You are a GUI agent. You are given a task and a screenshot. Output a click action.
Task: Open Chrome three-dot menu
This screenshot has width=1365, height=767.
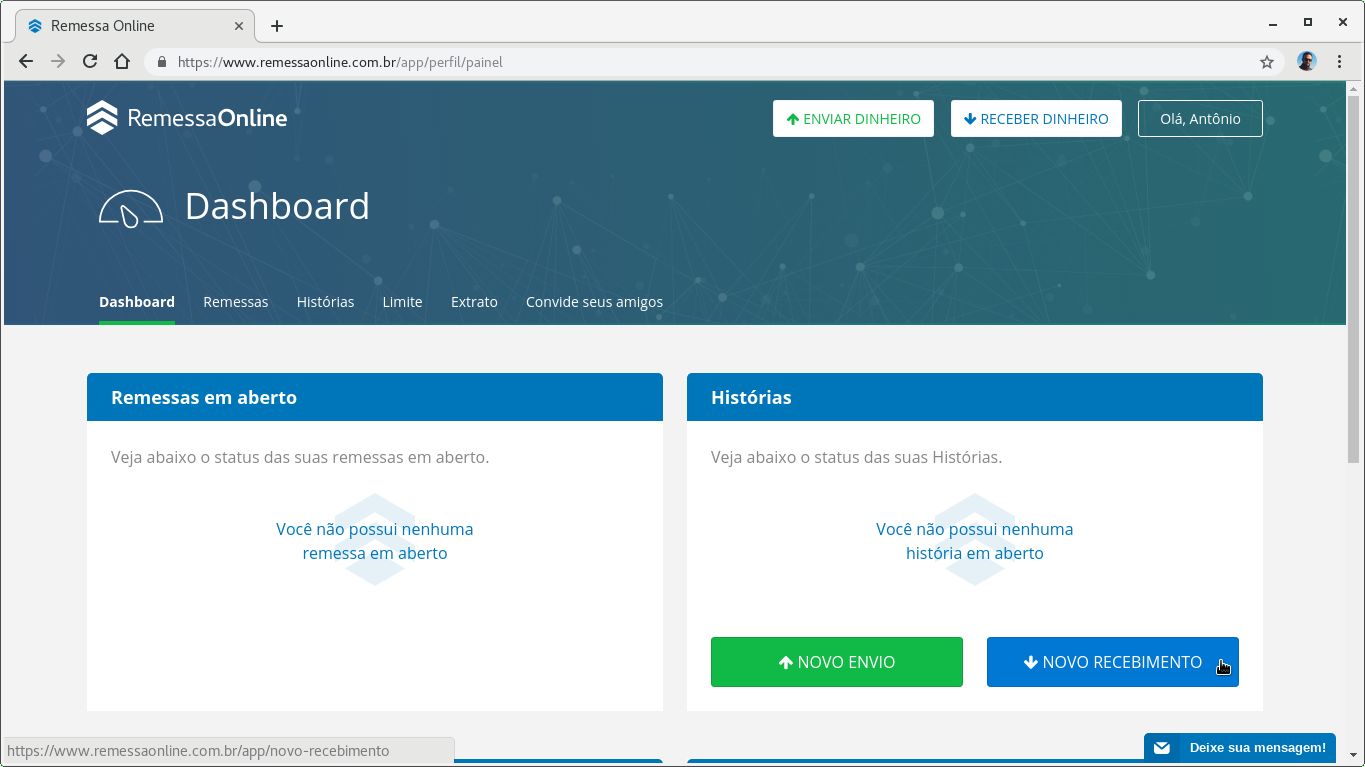click(x=1339, y=62)
